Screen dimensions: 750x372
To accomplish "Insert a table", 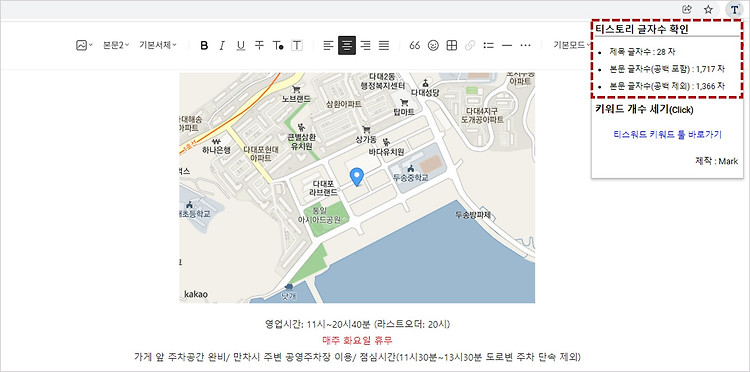I will click(x=452, y=45).
